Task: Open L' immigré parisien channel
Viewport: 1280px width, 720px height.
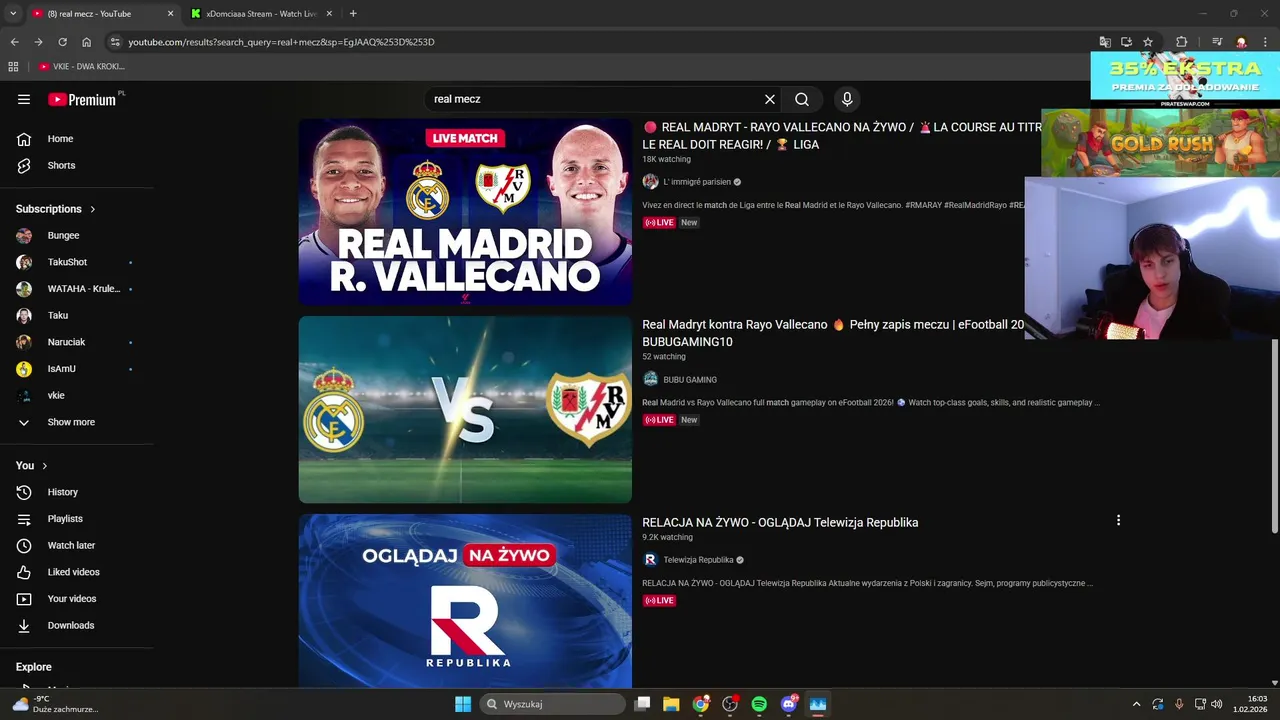Action: pyautogui.click(x=697, y=182)
